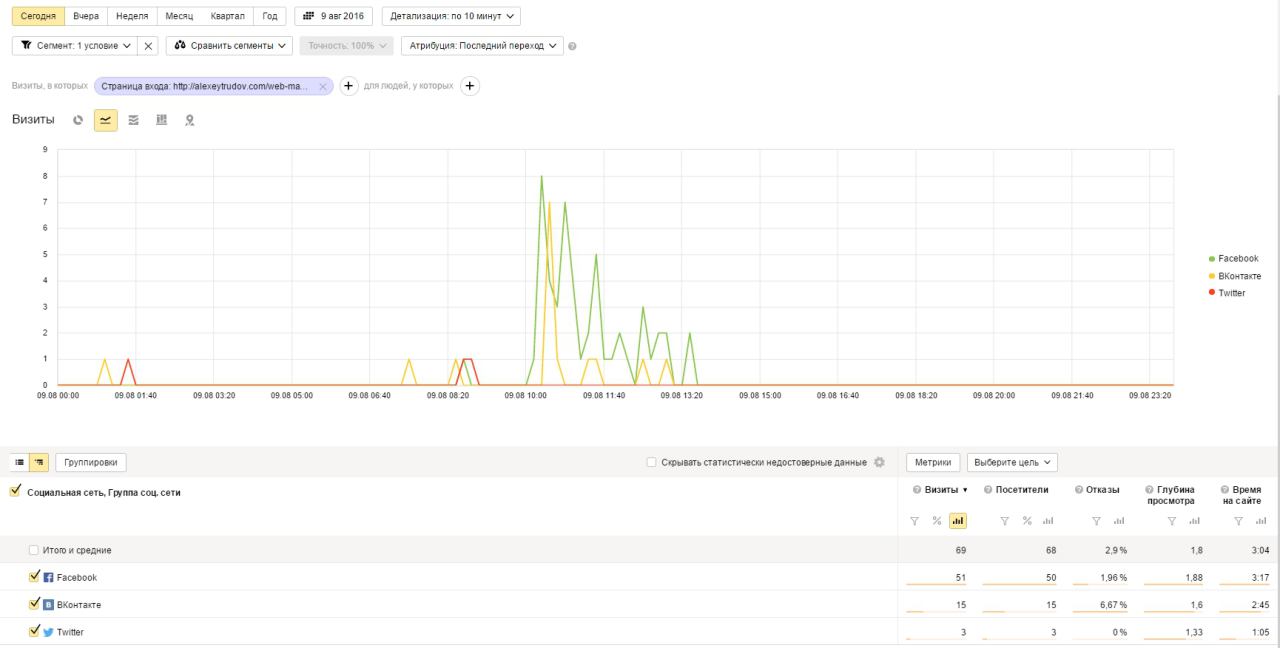Uncheck the Facebook row checkbox
Viewport: 1280px width, 648px height.
click(35, 576)
